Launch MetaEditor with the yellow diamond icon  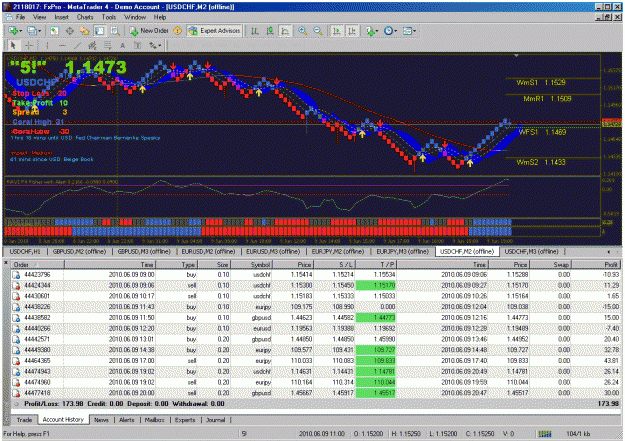point(178,31)
